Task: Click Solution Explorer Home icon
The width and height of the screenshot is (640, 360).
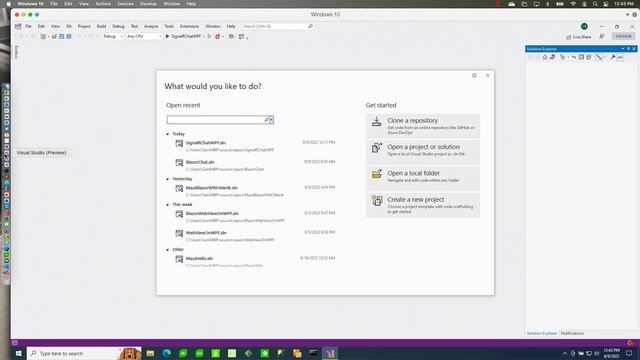Action: [x=544, y=58]
